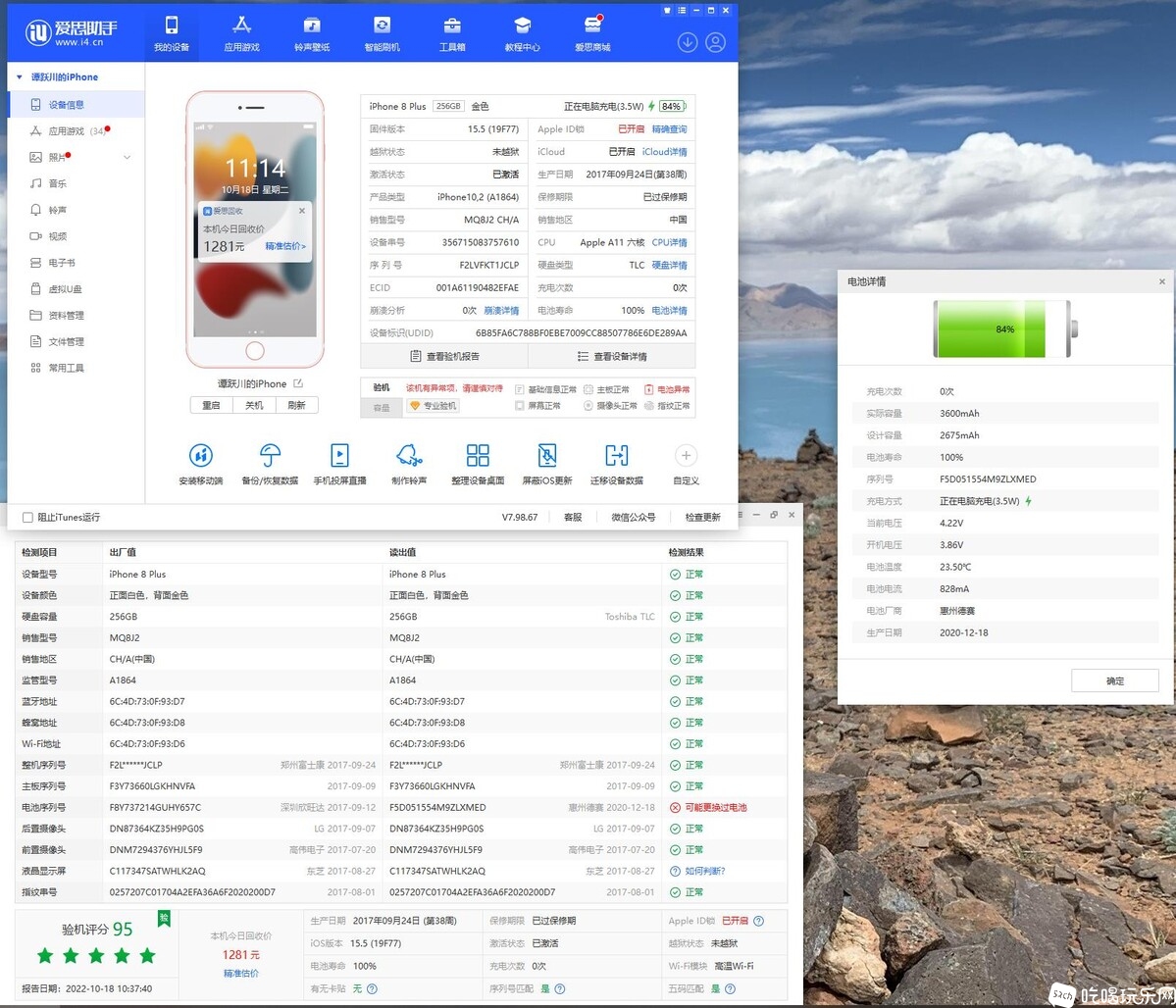The width and height of the screenshot is (1176, 1008).
Task: Click the 如何判断? link in 液晶显示屏 row
Action: tap(705, 871)
